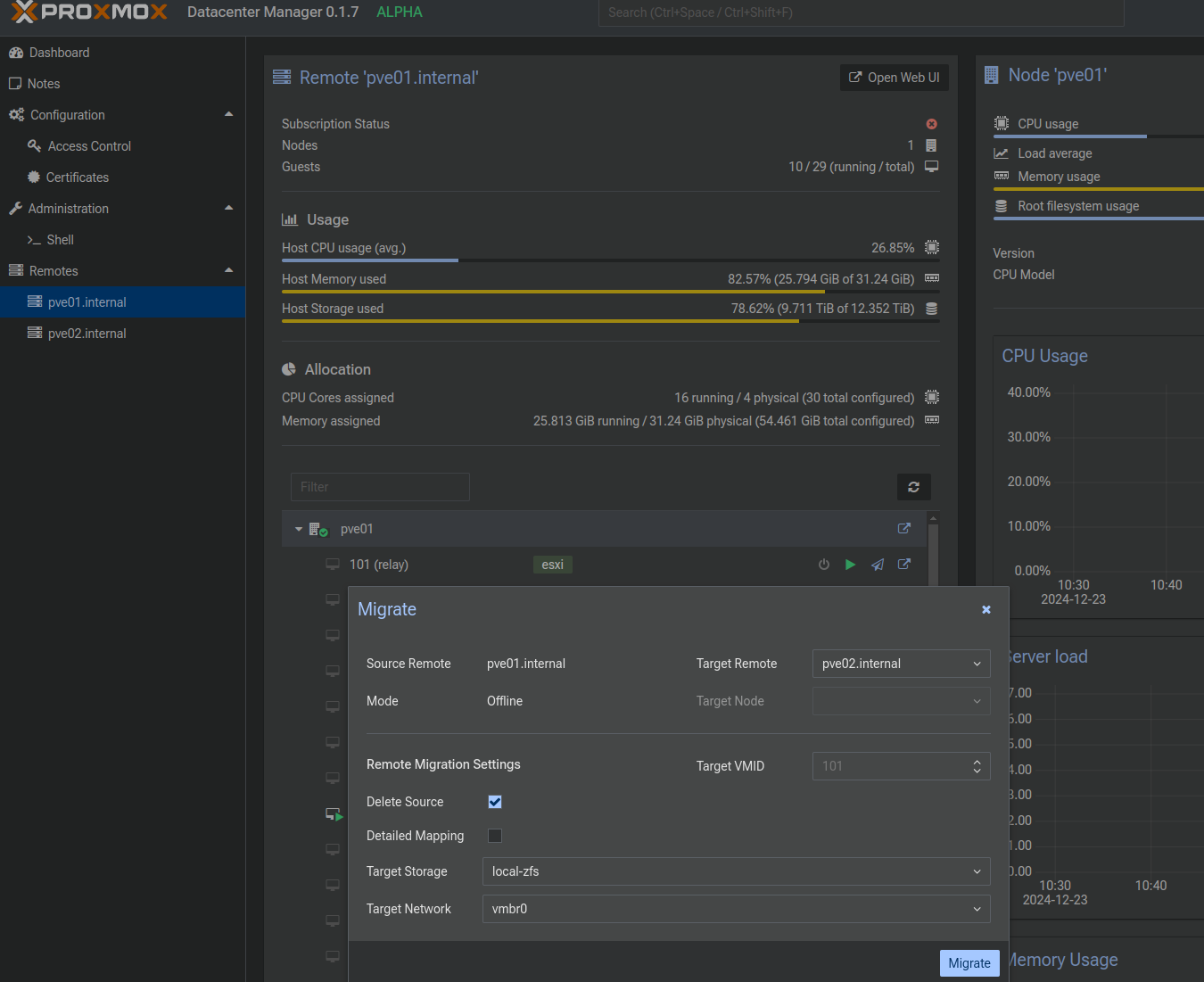1204x982 pixels.
Task: Click the Migrate button
Action: pos(969,963)
